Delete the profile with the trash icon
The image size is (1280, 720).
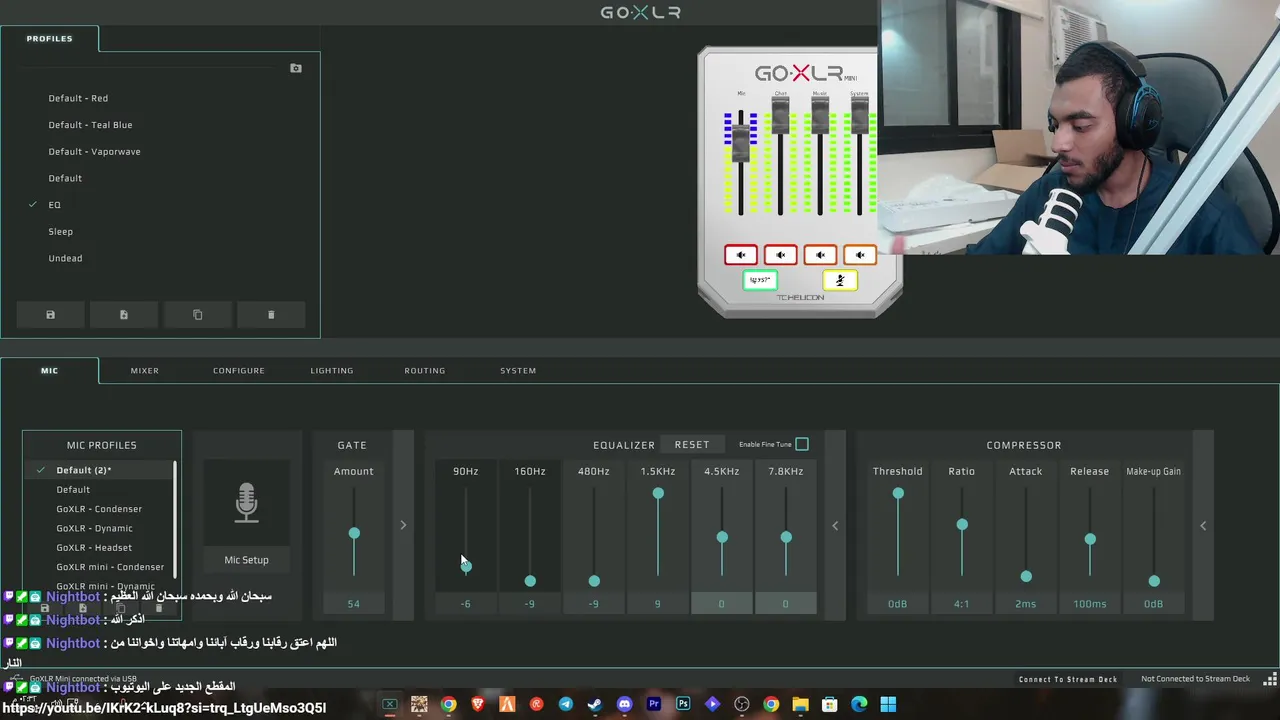coord(271,315)
